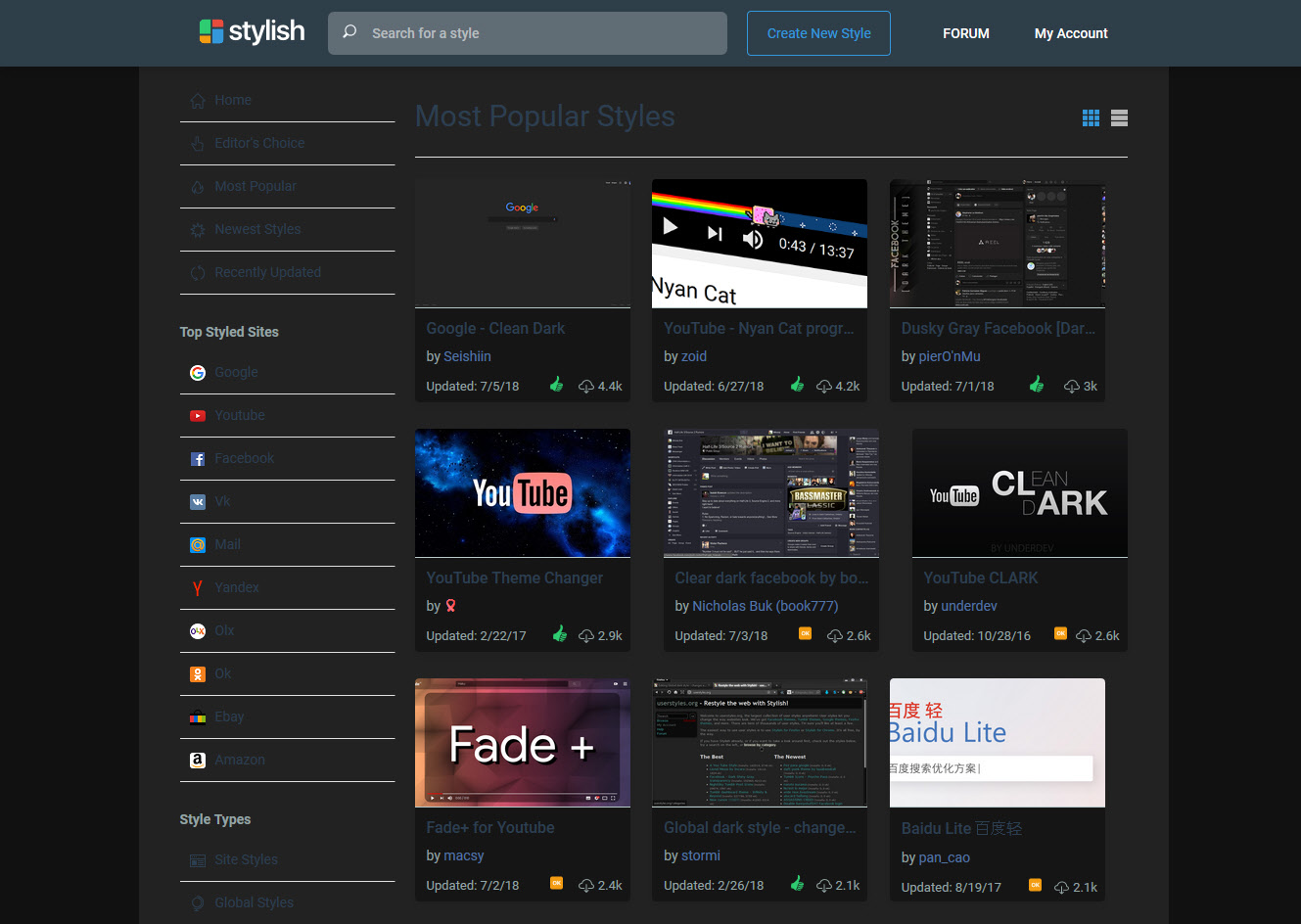Click into the Search for a style field
The height and width of the screenshot is (924, 1301).
pyautogui.click(x=528, y=33)
